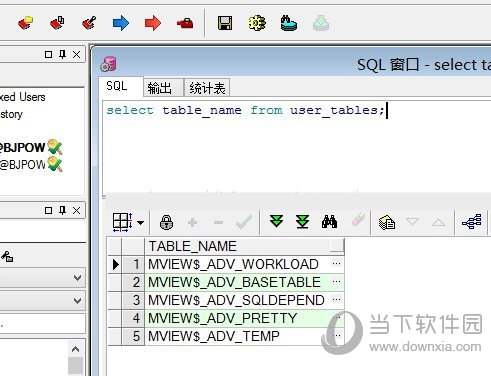Toggle pin on the lower left panel
The height and width of the screenshot is (376, 491).
pyautogui.click(x=62, y=210)
